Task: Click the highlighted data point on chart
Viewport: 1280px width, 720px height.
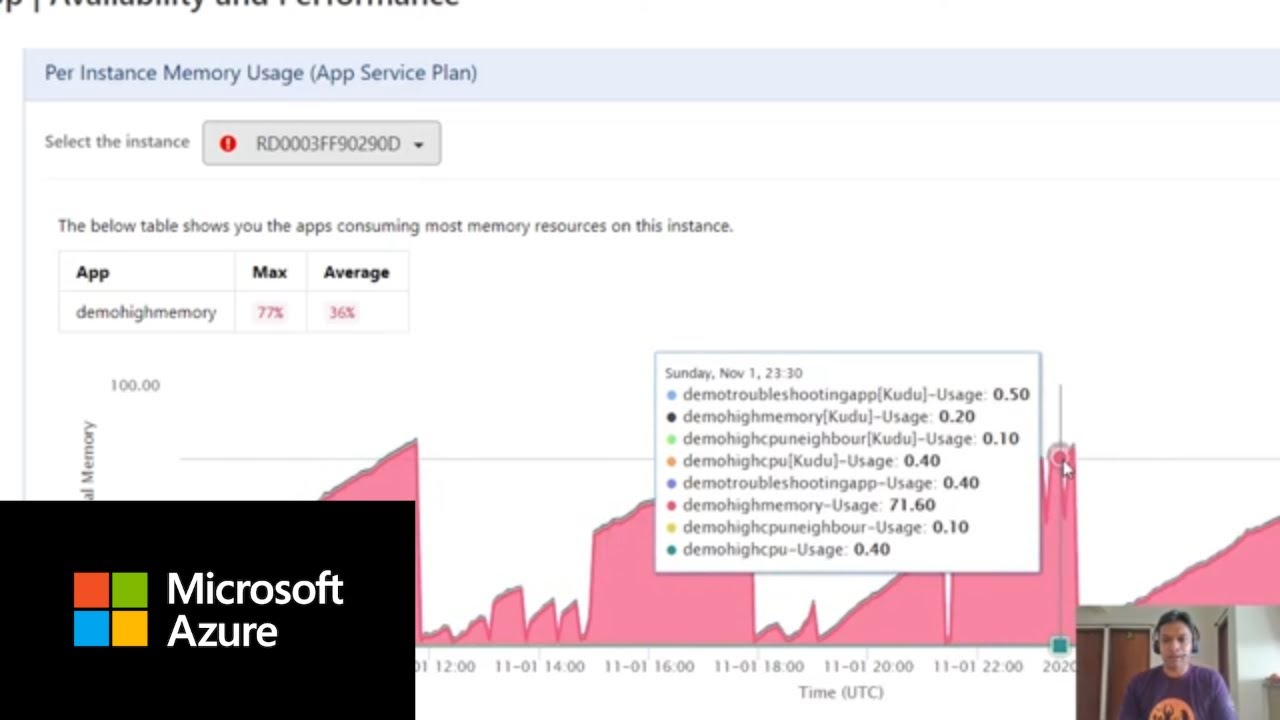Action: click(x=1060, y=457)
